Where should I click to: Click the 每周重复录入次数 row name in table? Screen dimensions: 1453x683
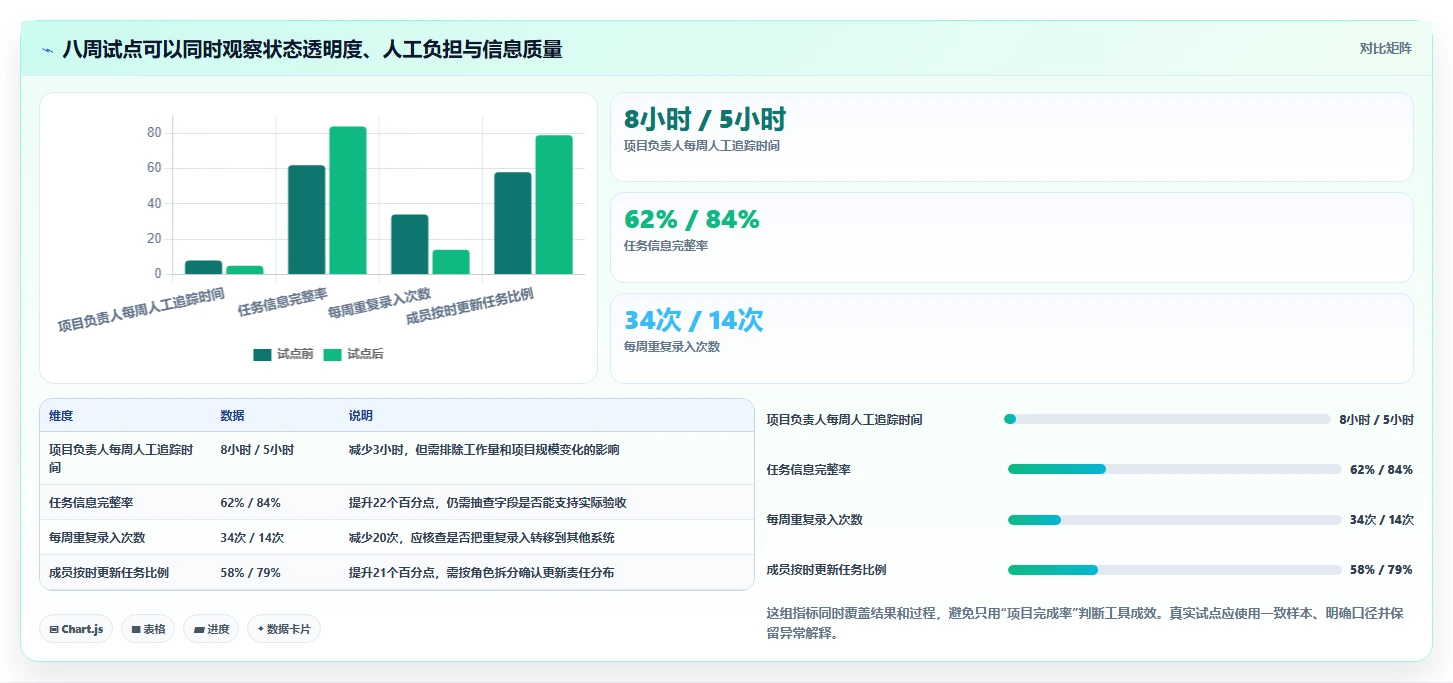click(x=97, y=538)
